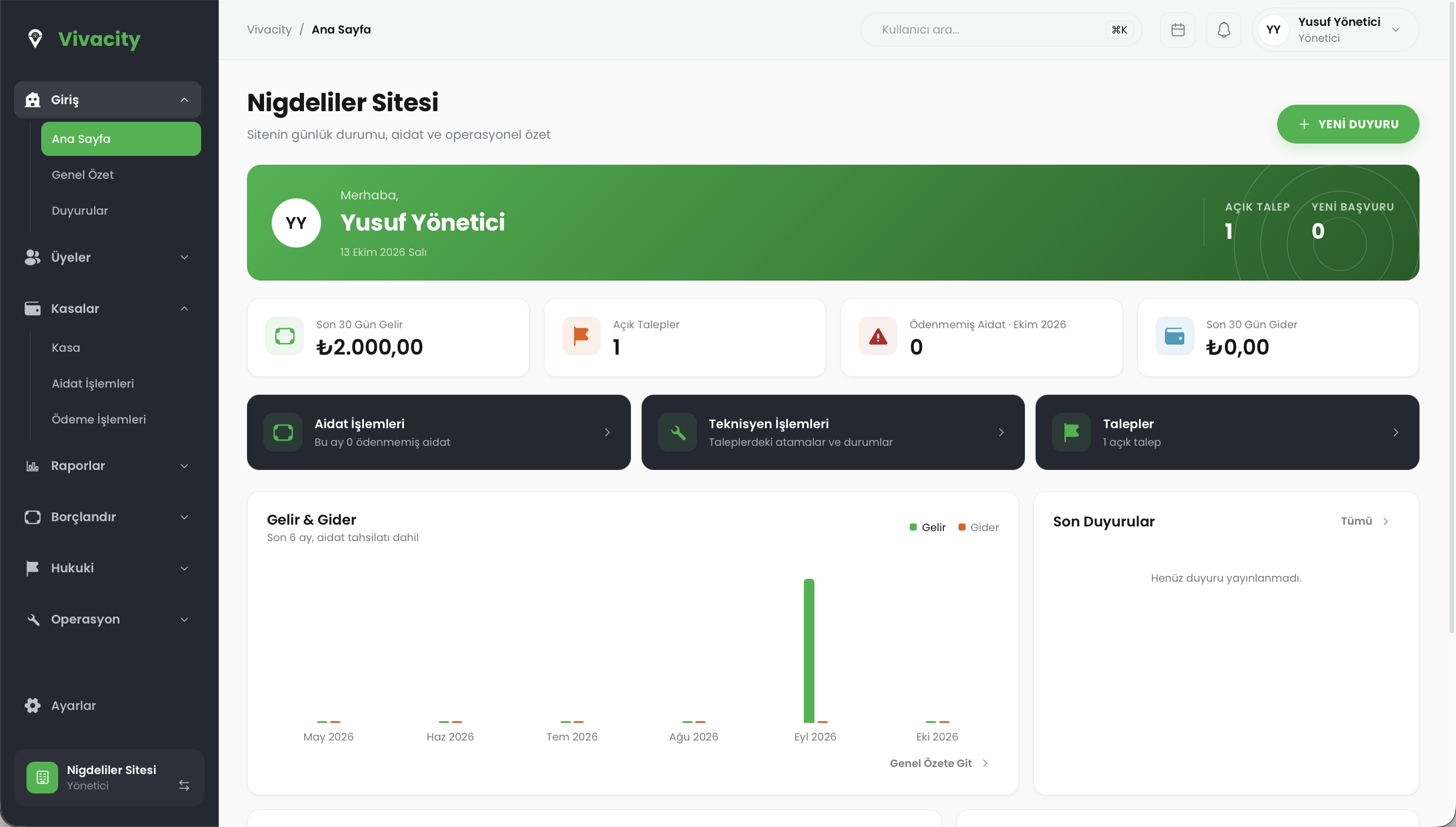Collapse the Giriş menu chevron

tap(184, 100)
